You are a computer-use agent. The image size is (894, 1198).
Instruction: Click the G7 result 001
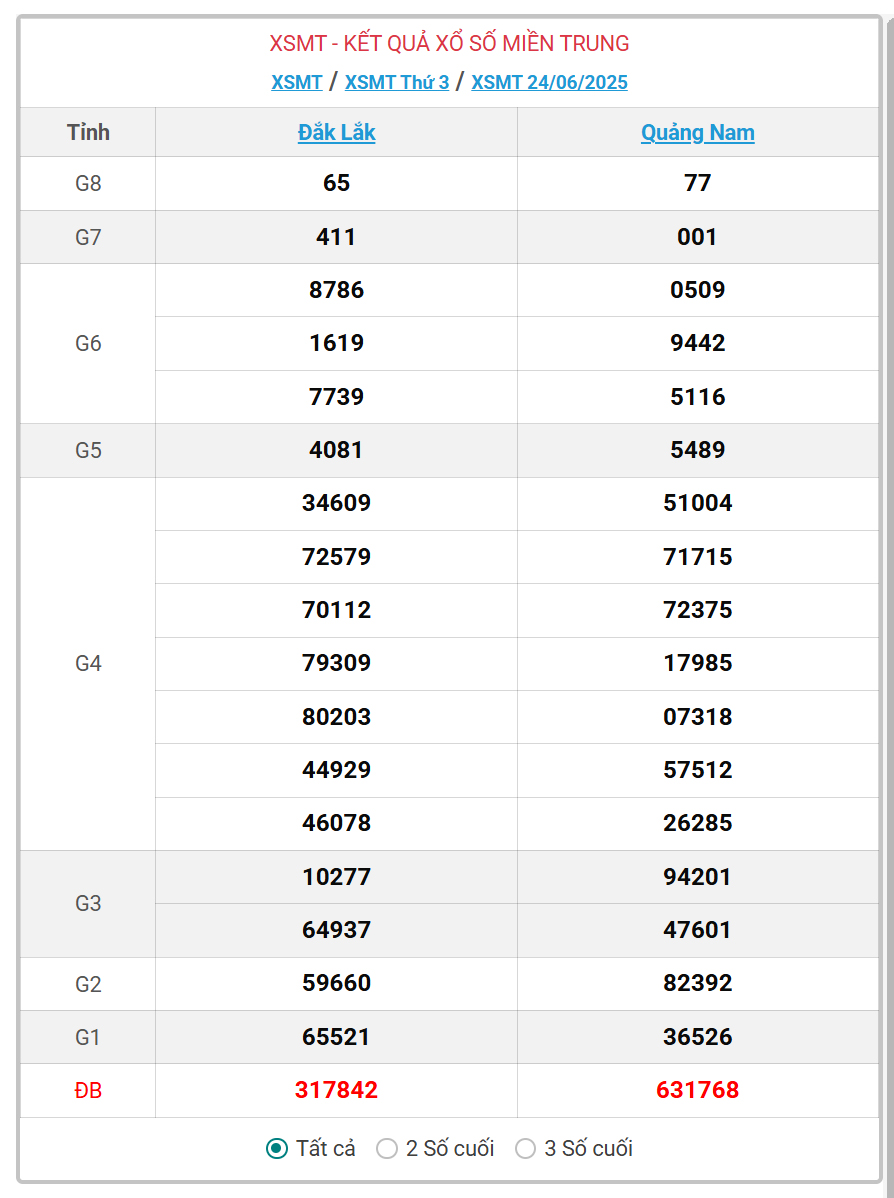697,237
